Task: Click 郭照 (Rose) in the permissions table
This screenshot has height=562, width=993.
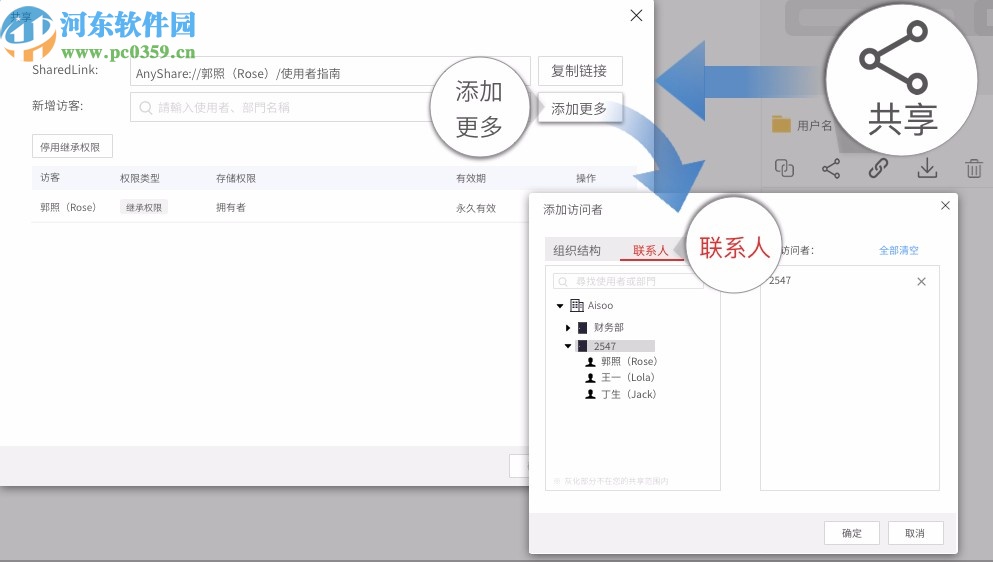Action: [x=68, y=207]
